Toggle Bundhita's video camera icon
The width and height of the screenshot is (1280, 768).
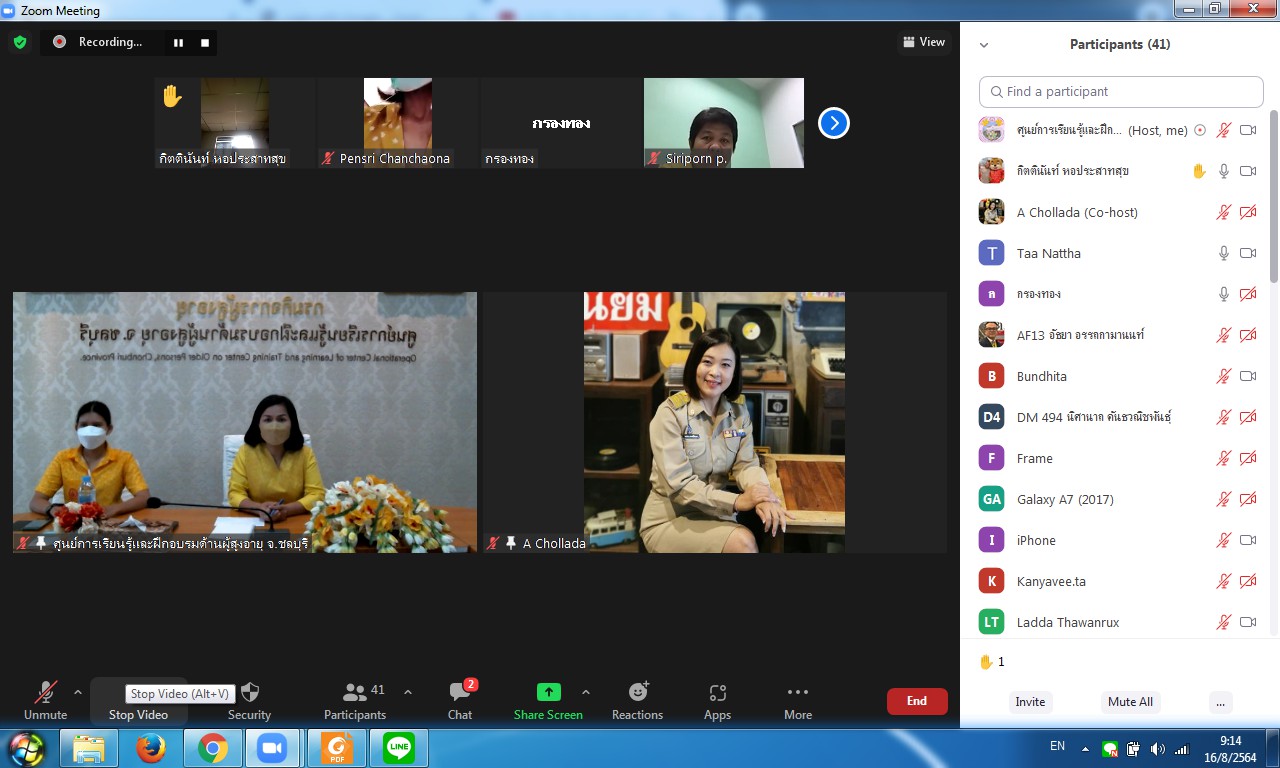(1248, 376)
